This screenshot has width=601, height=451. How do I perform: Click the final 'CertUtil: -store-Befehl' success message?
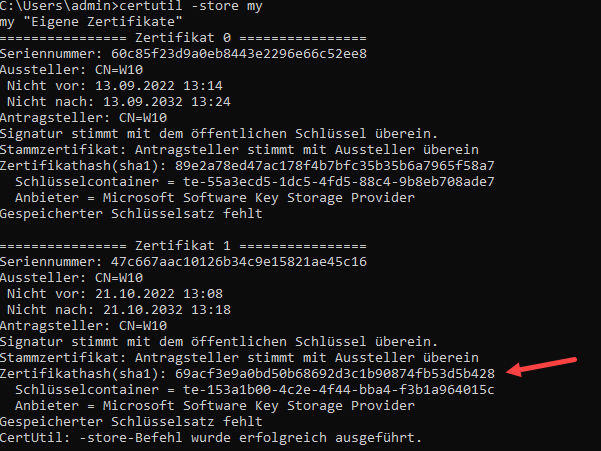pos(212,438)
